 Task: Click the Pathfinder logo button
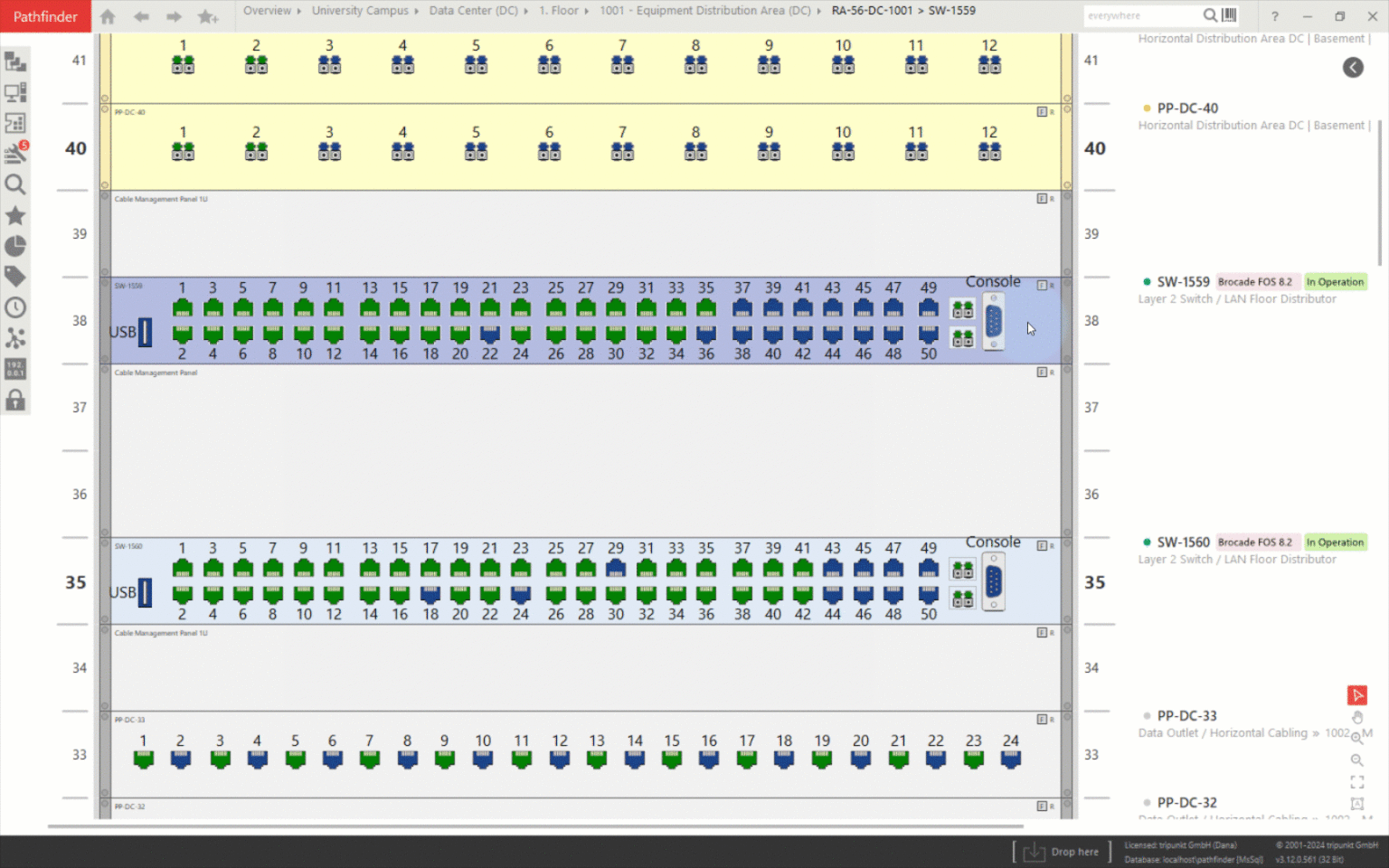(x=45, y=16)
